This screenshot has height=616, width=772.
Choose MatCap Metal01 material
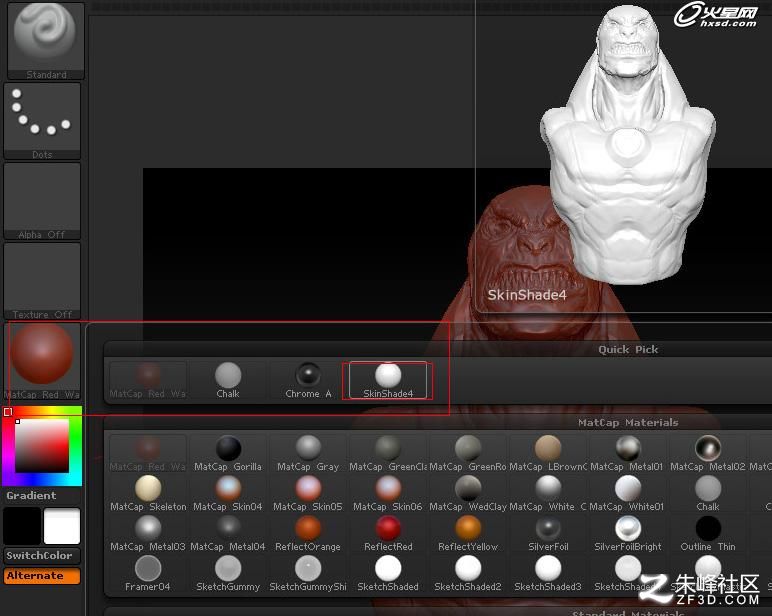[x=628, y=453]
